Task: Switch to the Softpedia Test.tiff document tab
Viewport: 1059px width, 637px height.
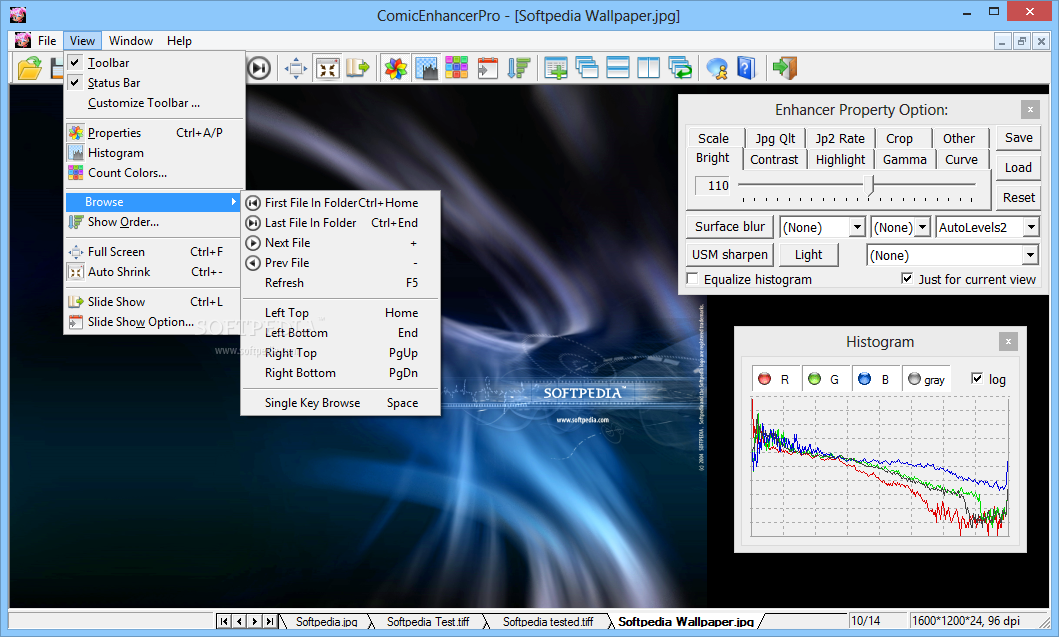Action: [428, 621]
